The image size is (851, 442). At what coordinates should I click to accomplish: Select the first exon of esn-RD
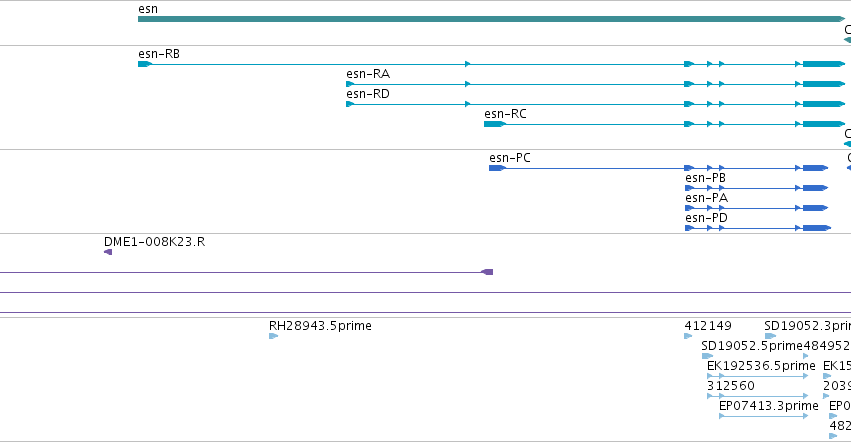click(350, 104)
